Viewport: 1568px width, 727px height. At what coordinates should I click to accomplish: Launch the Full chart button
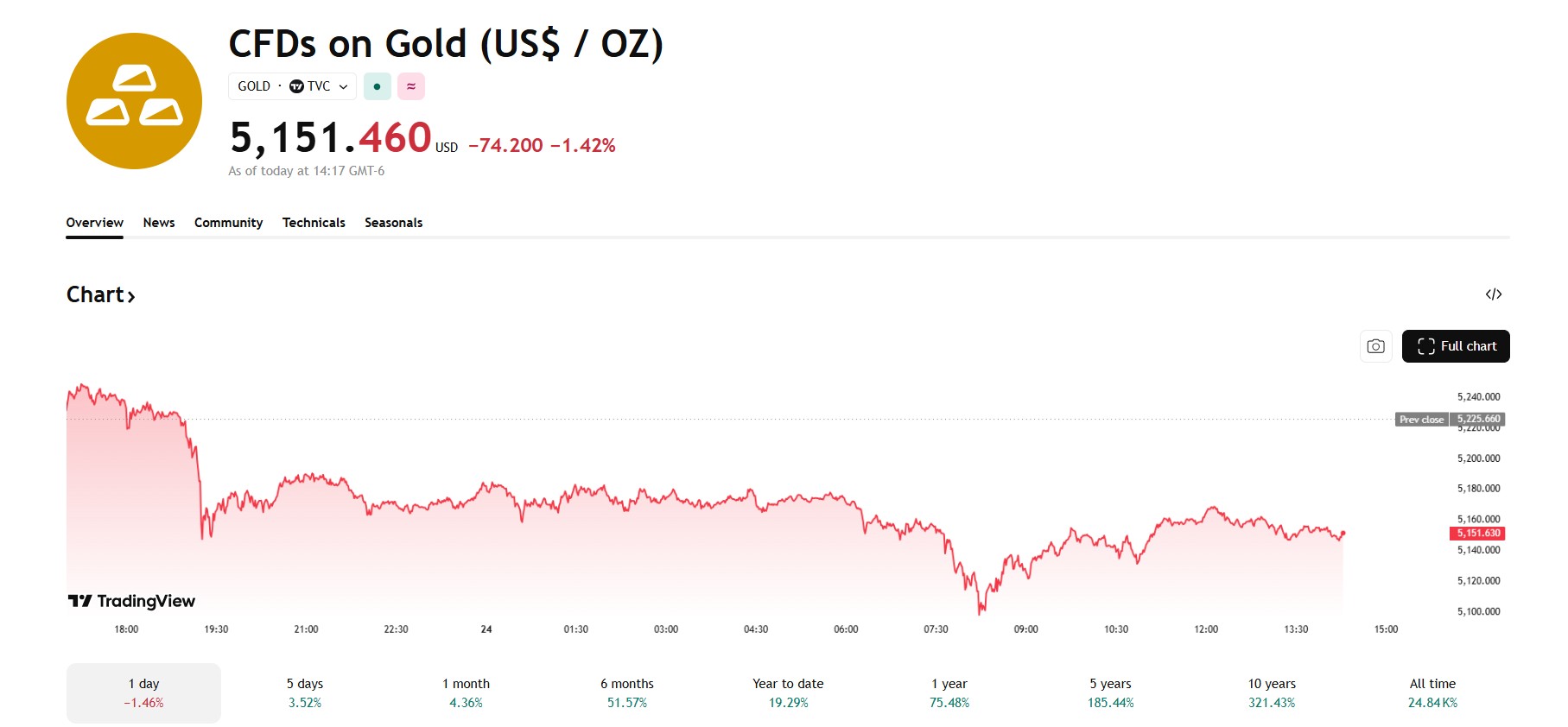pos(1456,346)
